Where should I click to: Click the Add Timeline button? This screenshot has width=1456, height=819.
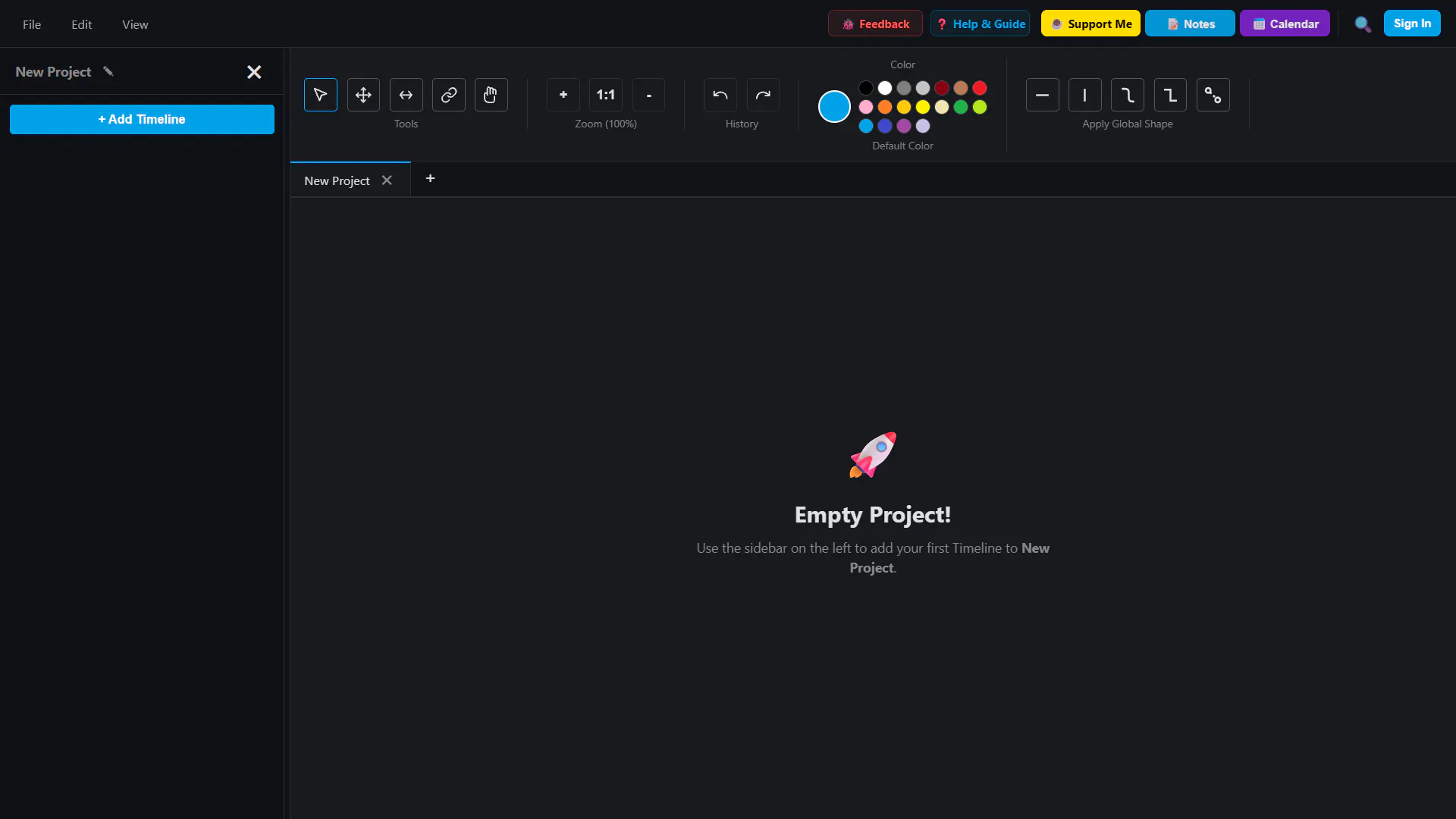142,119
